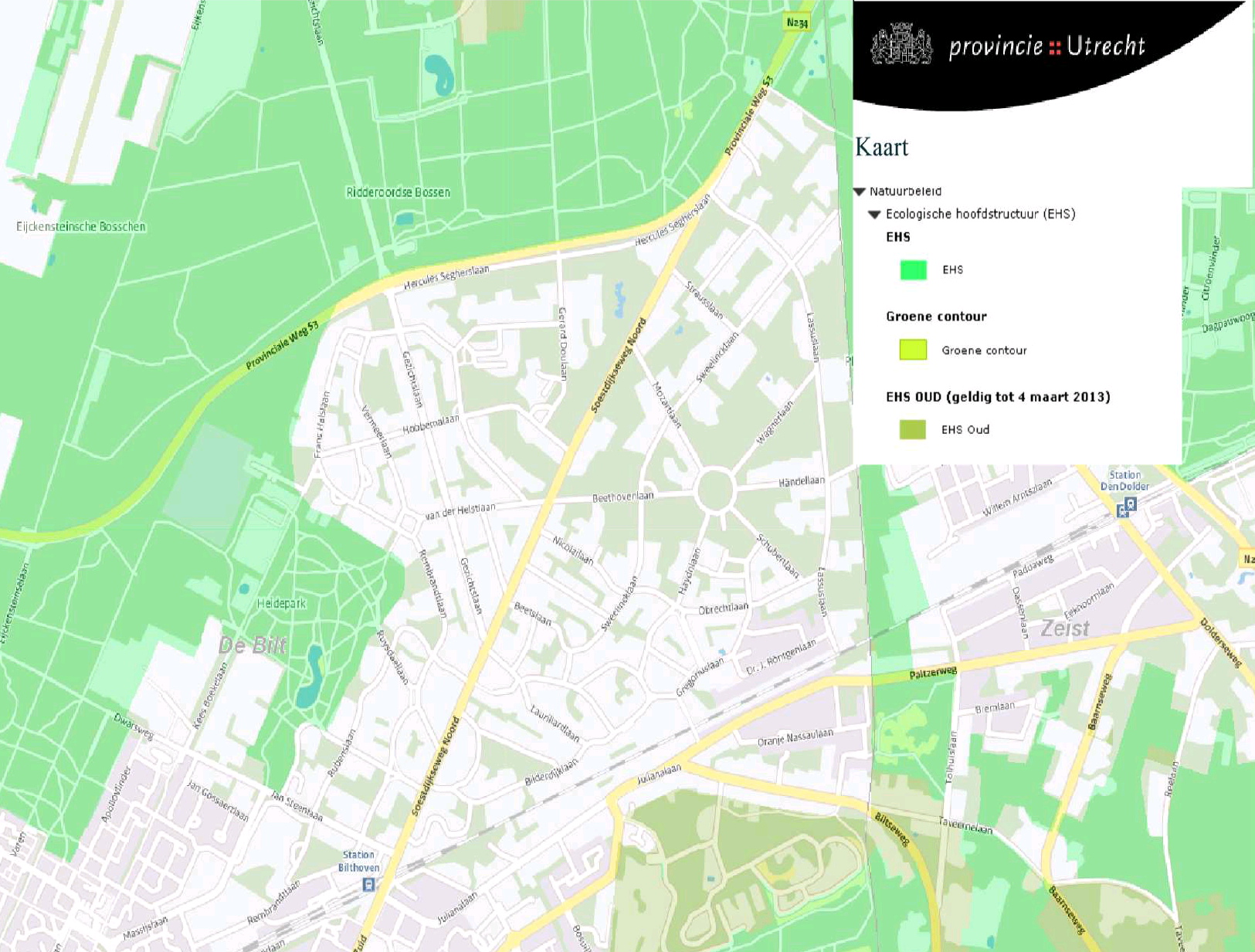Click the roundabout at Beethovenlaan and Händellaan
Screen dimensions: 1255x952
point(714,489)
